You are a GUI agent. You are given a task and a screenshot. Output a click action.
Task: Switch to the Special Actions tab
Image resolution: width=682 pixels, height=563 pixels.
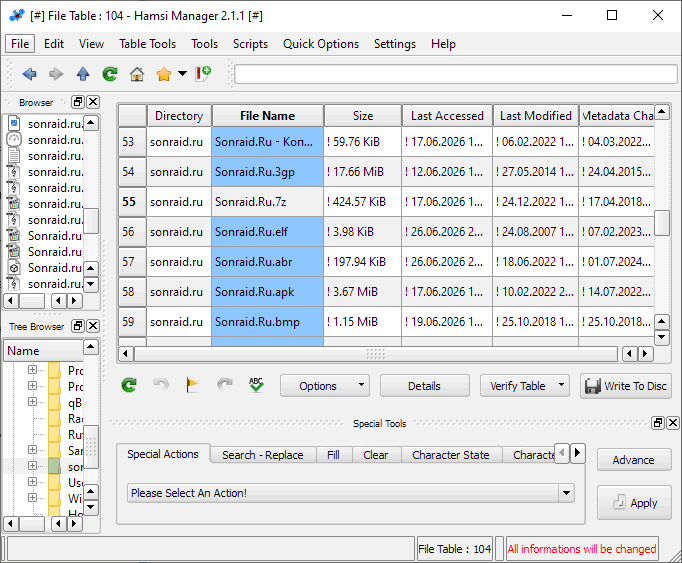(x=163, y=454)
